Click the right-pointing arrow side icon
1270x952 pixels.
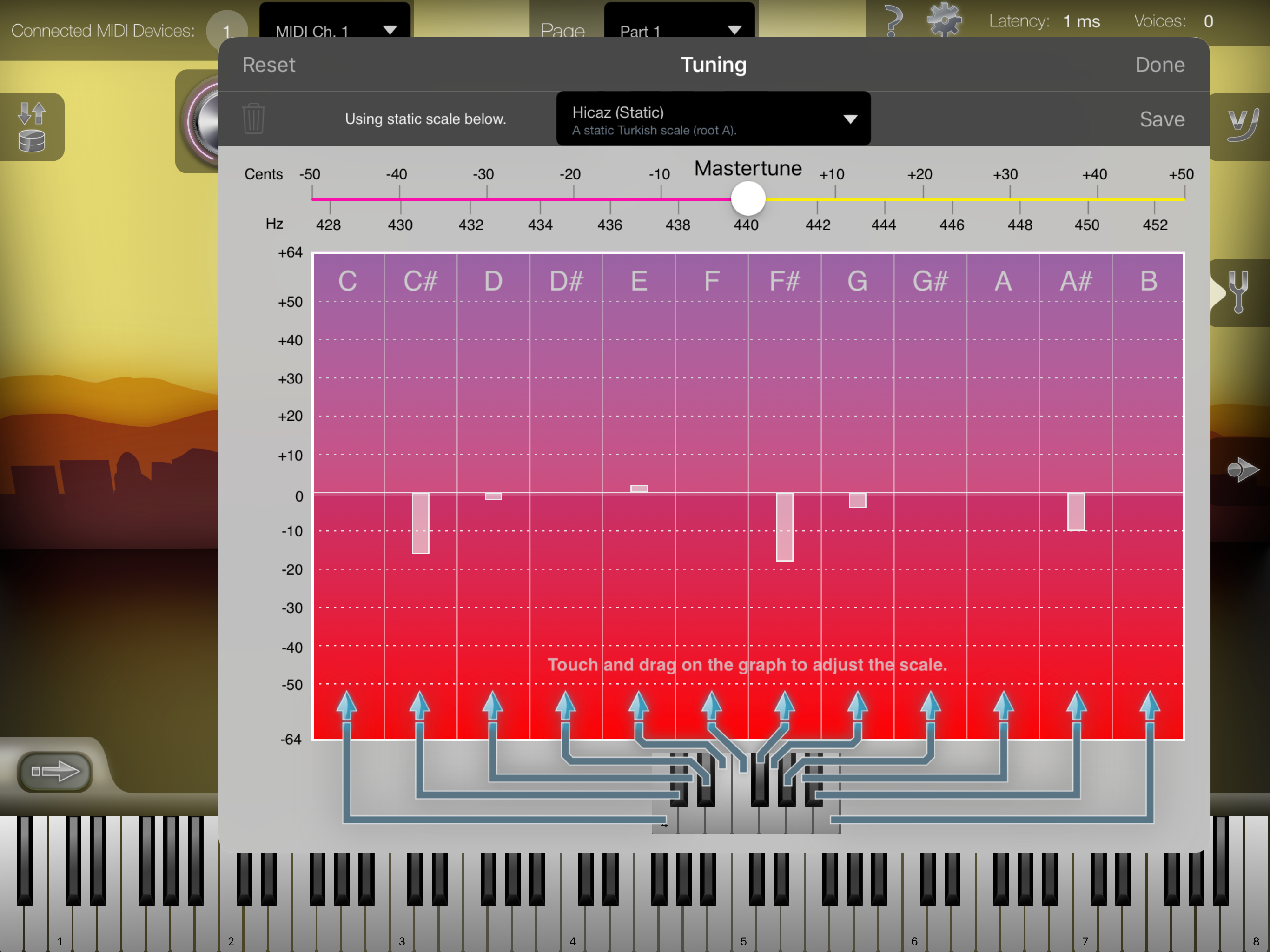coord(1242,469)
